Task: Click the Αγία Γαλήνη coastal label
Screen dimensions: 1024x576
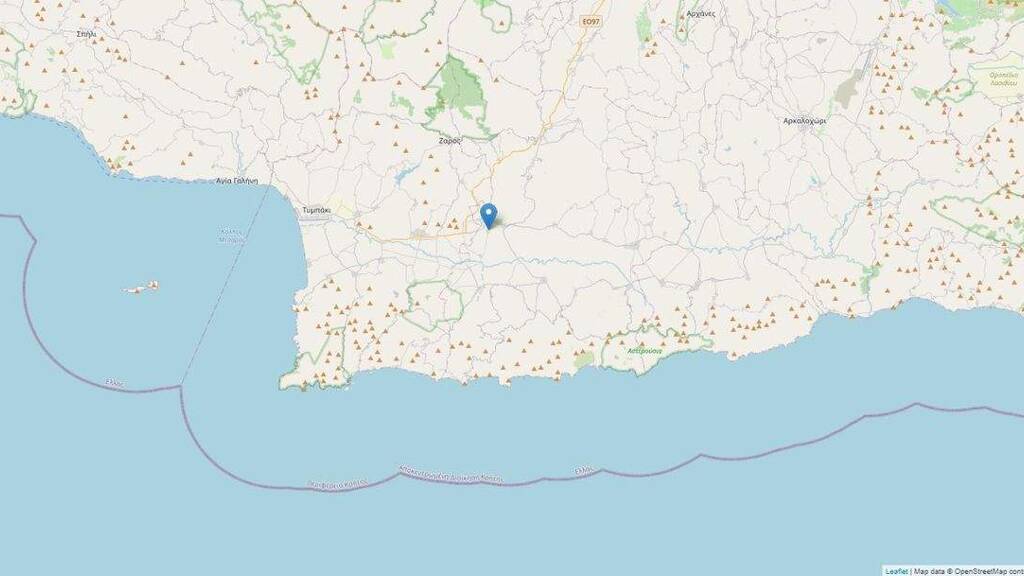Action: click(237, 181)
